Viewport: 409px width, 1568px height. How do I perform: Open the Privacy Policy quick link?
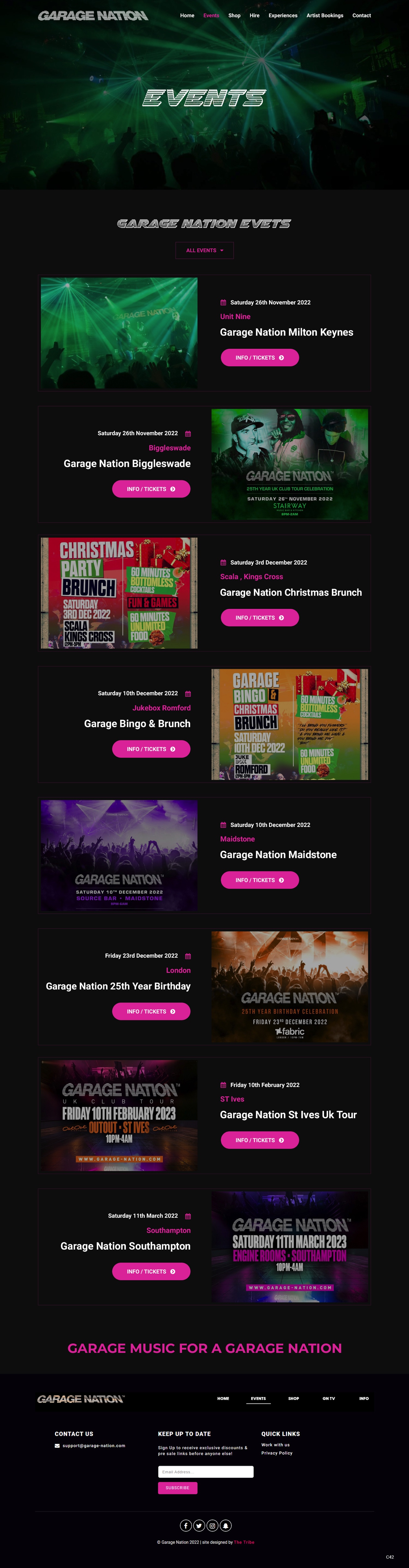point(277,1453)
